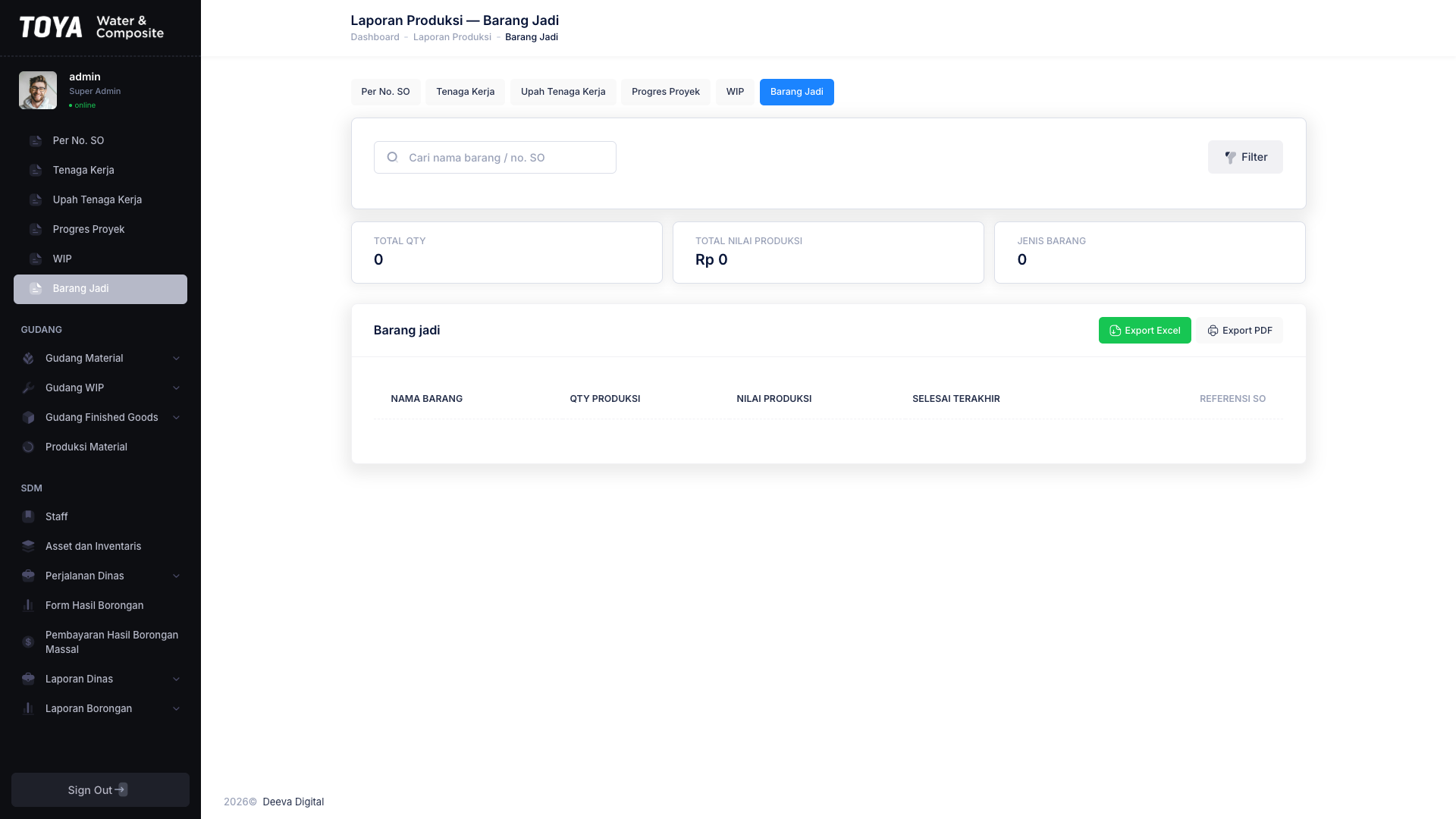Viewport: 1456px width, 819px height.
Task: Click the REFERENSI SO column header
Action: 1232,399
